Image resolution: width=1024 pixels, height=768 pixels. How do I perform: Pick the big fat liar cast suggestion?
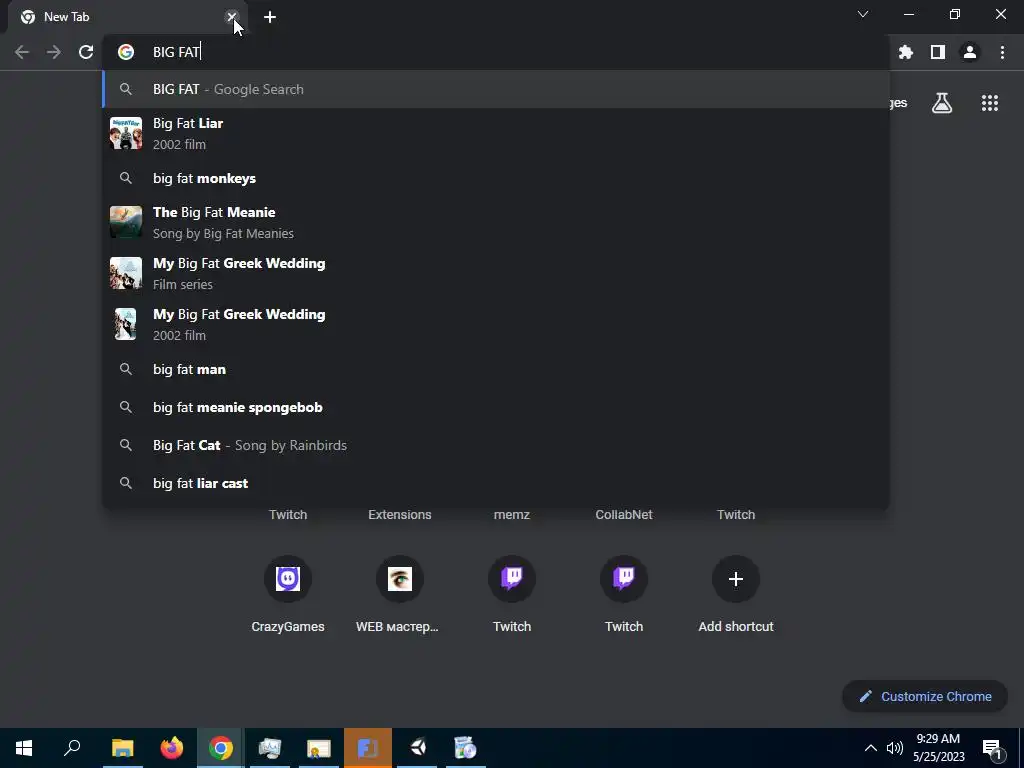(x=496, y=483)
